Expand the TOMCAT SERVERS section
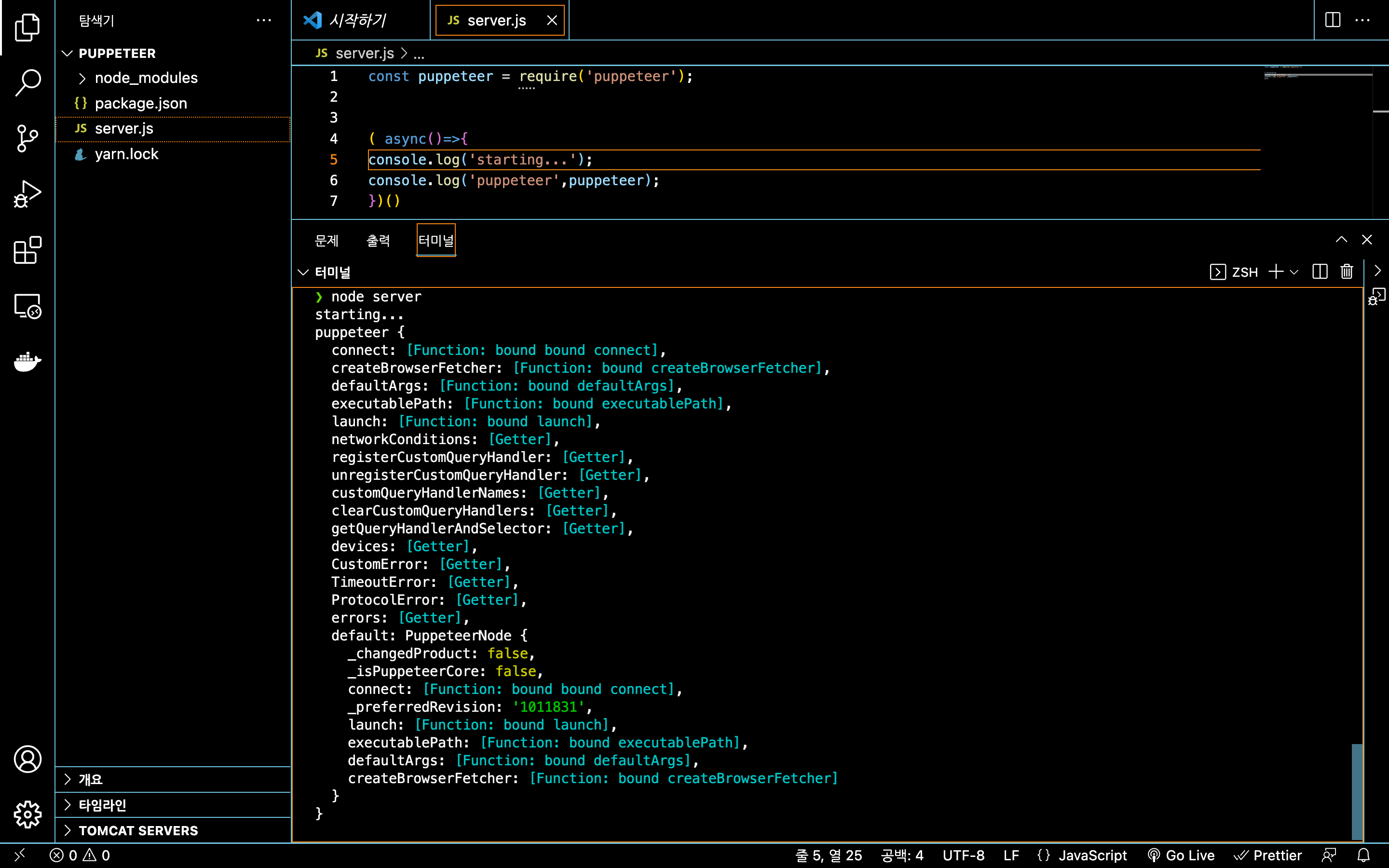Screen dimensions: 1389x868 pyautogui.click(x=138, y=830)
